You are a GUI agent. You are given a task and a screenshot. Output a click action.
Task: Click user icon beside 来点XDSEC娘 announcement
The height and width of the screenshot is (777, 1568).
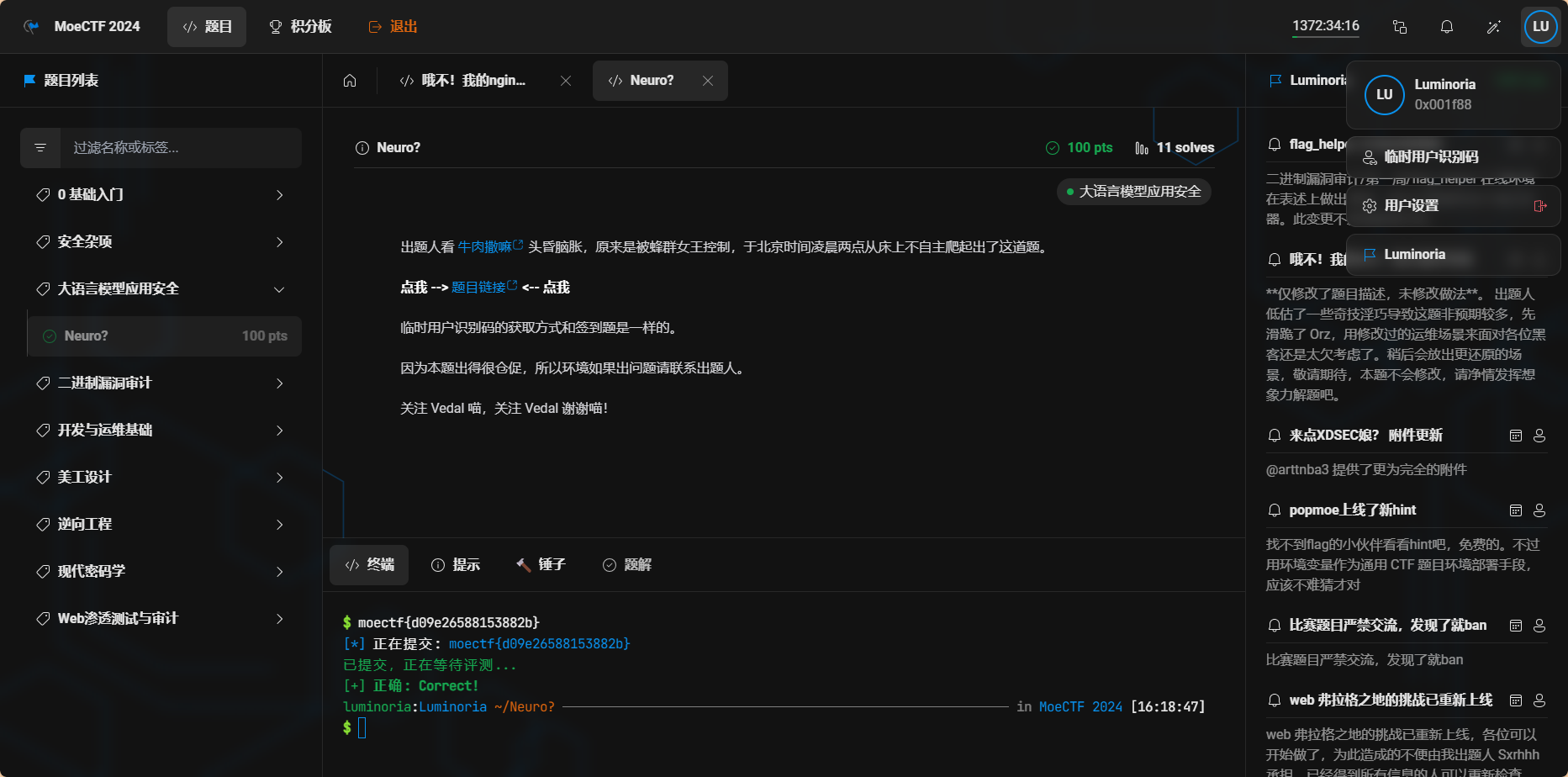pyautogui.click(x=1539, y=436)
